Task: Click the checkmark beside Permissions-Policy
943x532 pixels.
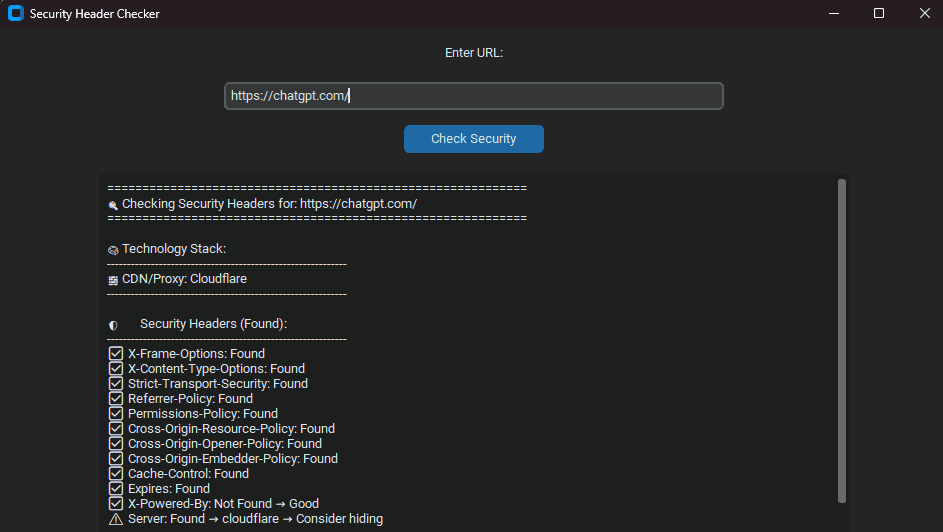Action: (x=115, y=414)
